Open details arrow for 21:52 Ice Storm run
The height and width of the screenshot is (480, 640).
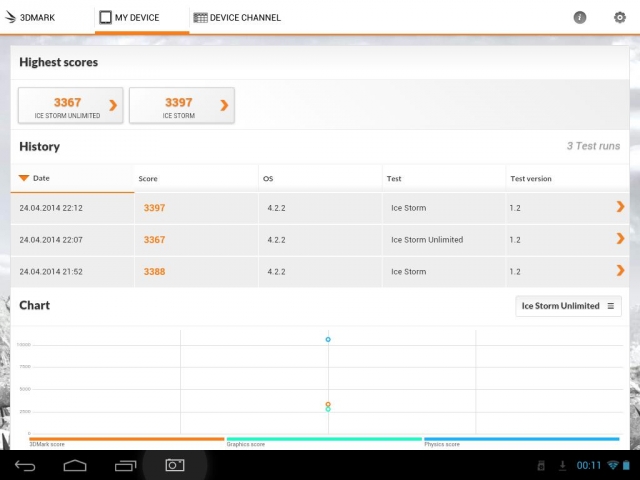pyautogui.click(x=620, y=270)
